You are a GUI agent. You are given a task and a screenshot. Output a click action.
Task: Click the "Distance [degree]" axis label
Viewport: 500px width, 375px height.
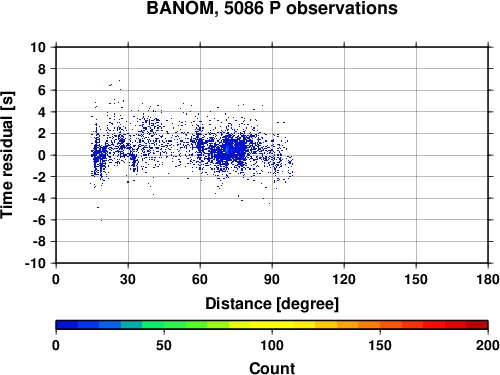click(272, 304)
